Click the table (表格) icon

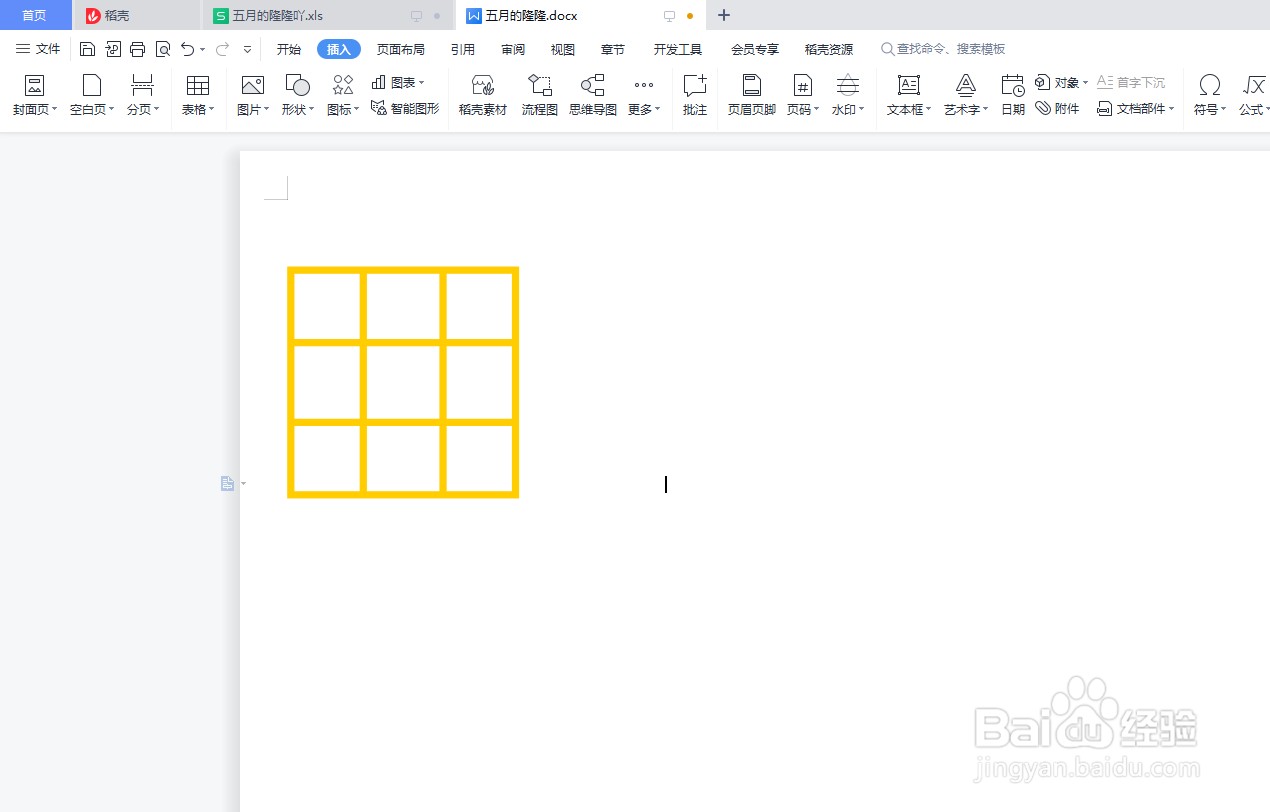click(x=198, y=85)
